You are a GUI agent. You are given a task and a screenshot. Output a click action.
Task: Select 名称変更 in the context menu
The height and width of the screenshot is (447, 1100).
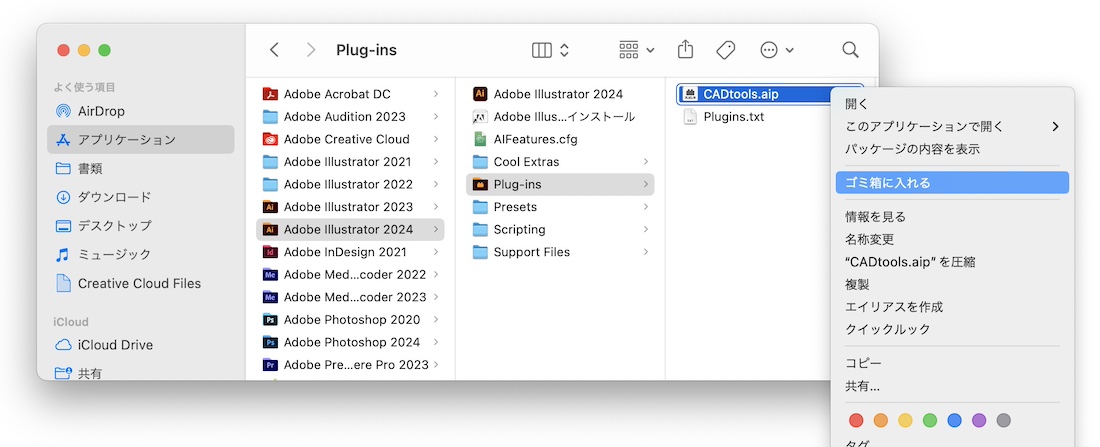tap(869, 239)
